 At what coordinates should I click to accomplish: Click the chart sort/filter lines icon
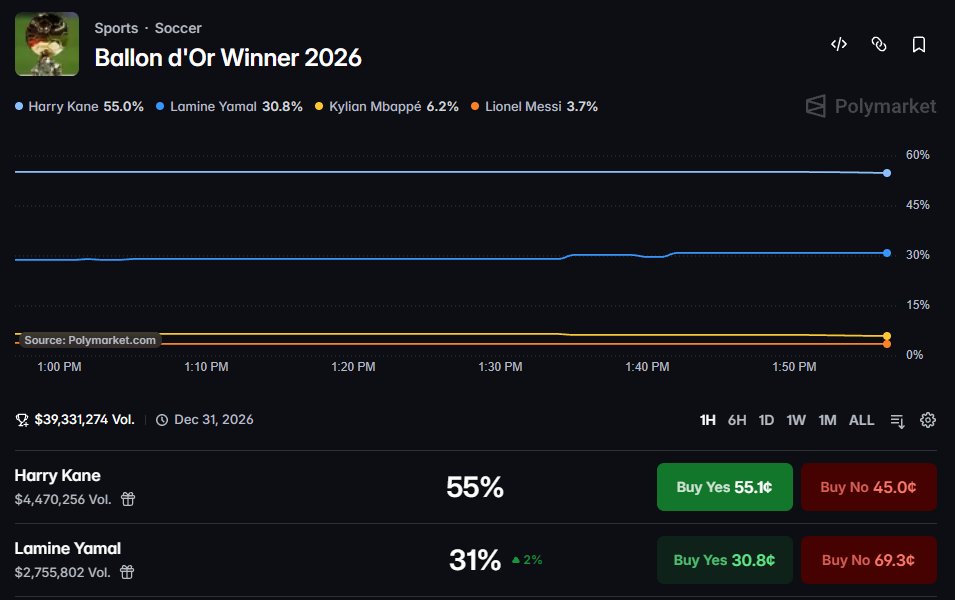(x=897, y=420)
